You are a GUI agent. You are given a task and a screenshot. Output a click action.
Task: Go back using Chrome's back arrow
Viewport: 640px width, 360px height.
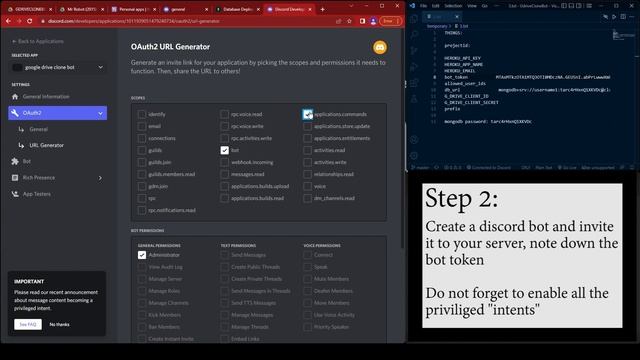(x=9, y=21)
